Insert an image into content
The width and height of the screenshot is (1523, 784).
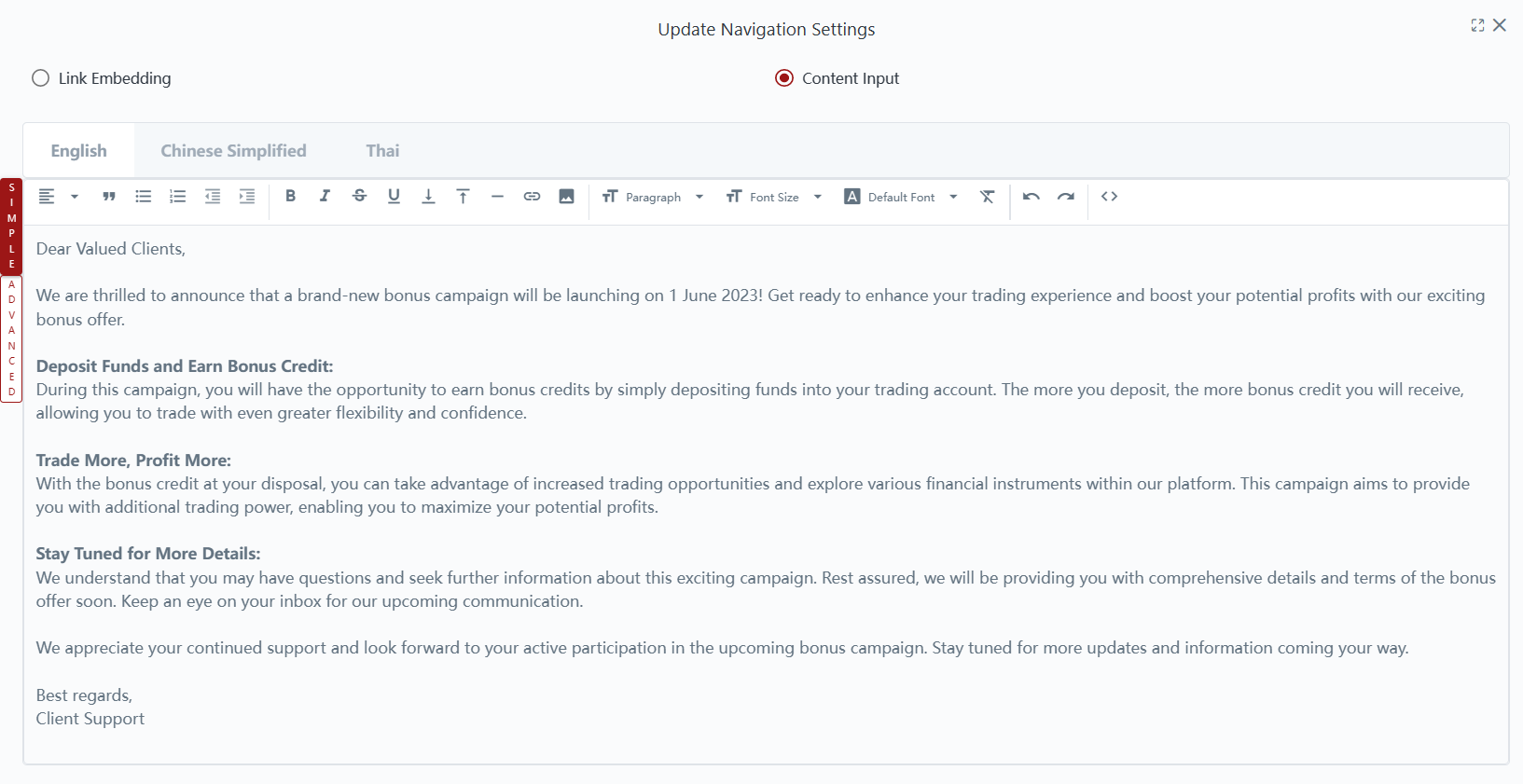[566, 197]
